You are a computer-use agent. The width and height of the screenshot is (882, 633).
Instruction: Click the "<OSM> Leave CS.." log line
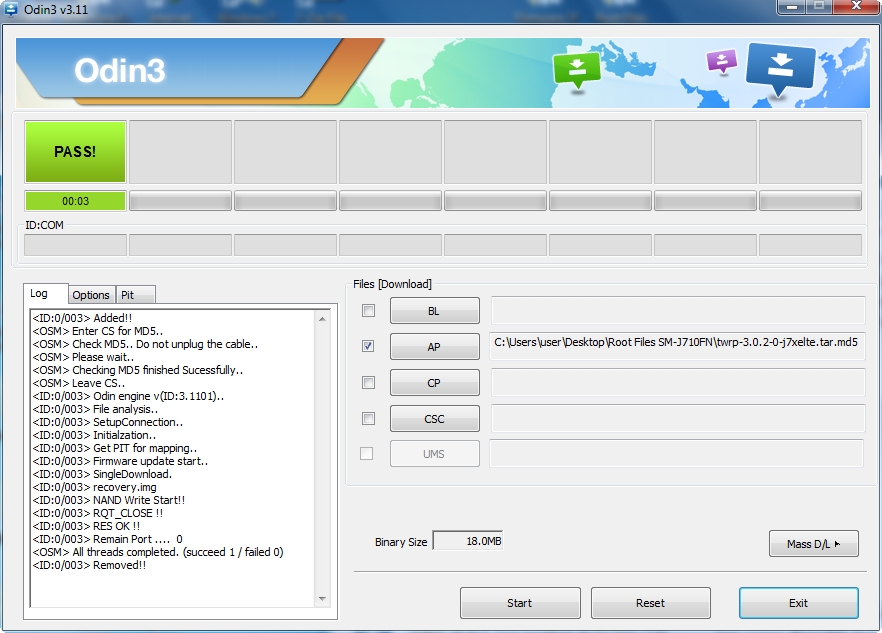79,383
